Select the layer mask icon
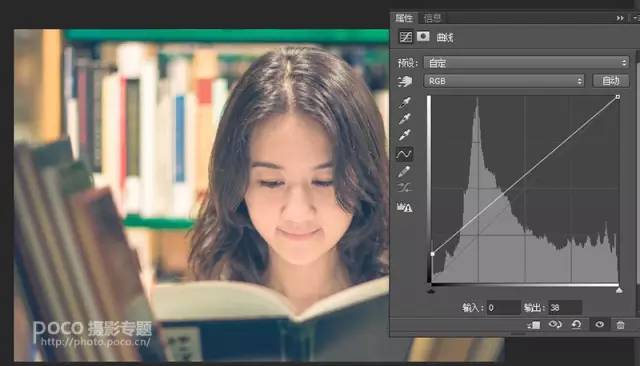The height and width of the screenshot is (366, 640). point(423,37)
